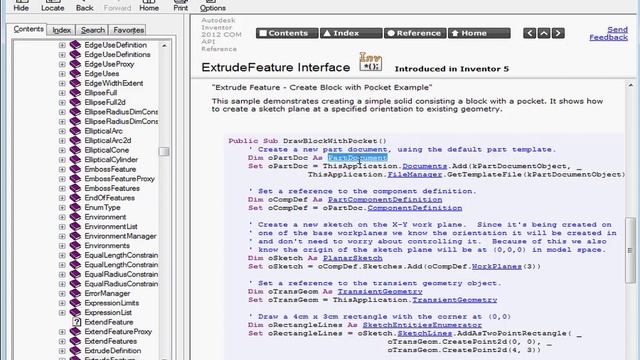640x360 pixels.
Task: Click the Hide toolbar button
Action: click(21, 6)
